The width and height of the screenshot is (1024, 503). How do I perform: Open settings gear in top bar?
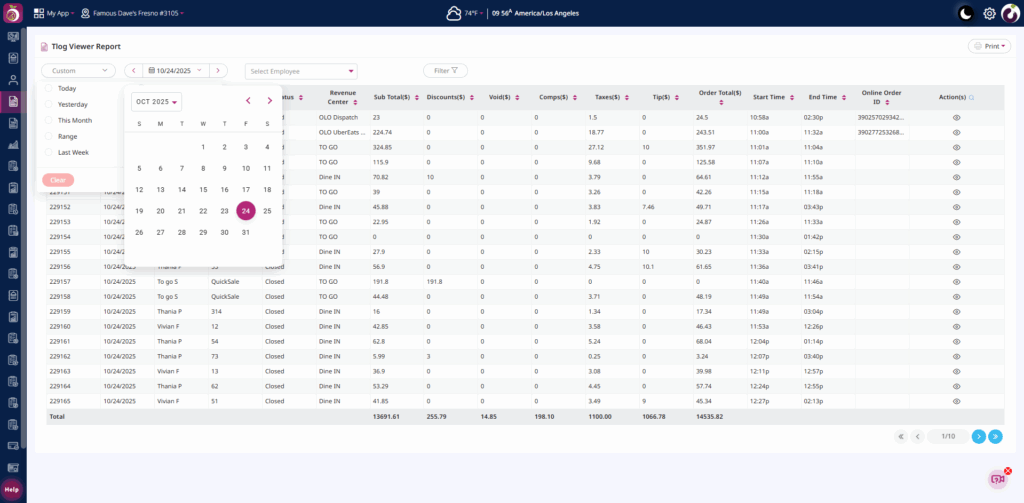click(989, 13)
